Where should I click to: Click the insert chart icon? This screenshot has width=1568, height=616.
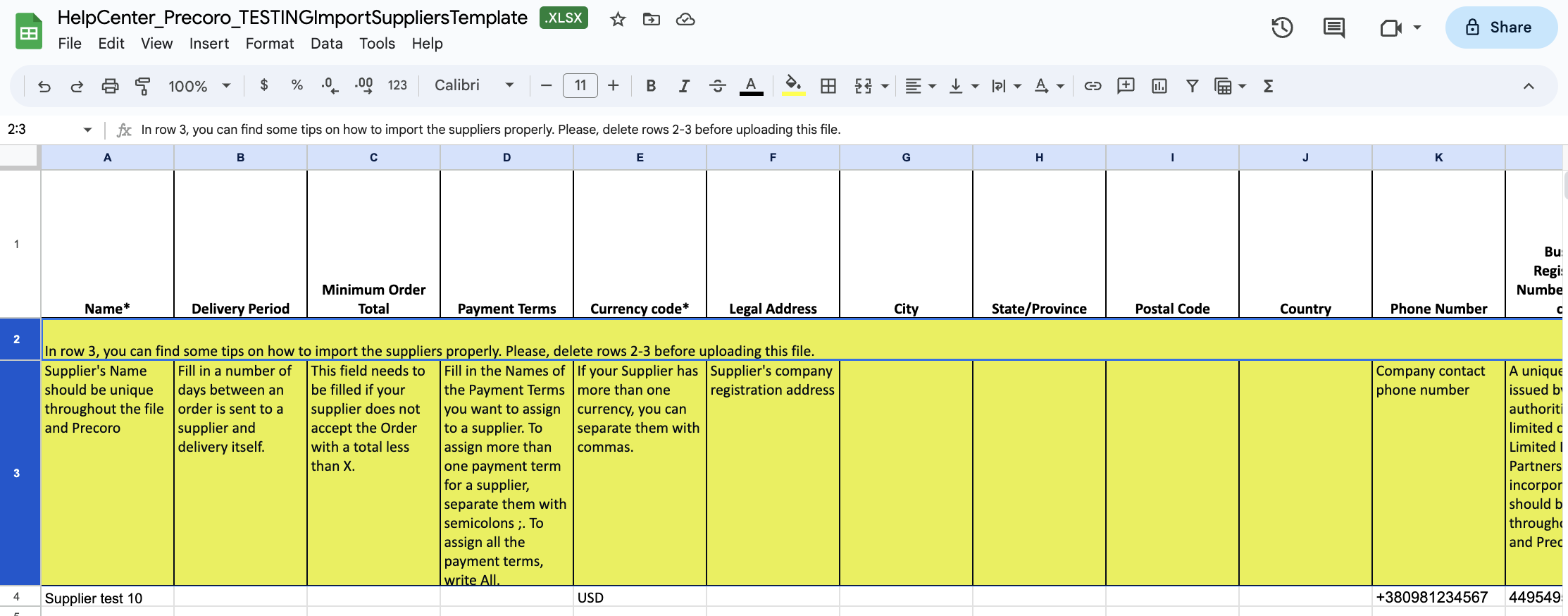click(x=1159, y=86)
